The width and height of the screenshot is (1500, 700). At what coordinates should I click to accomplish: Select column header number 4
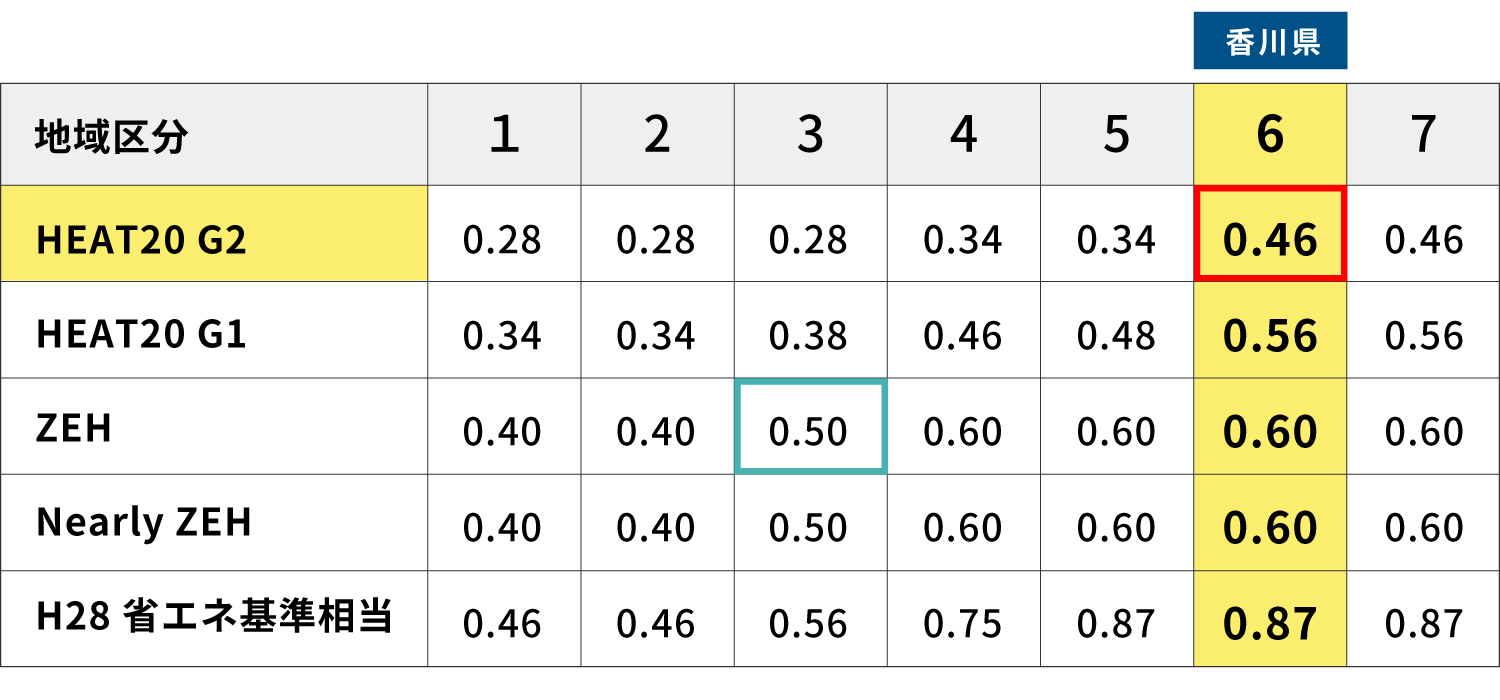pos(963,135)
